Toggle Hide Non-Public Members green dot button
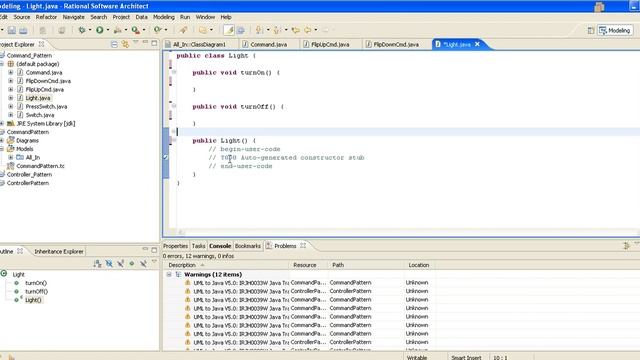This screenshot has width=640, height=360. coord(132,264)
